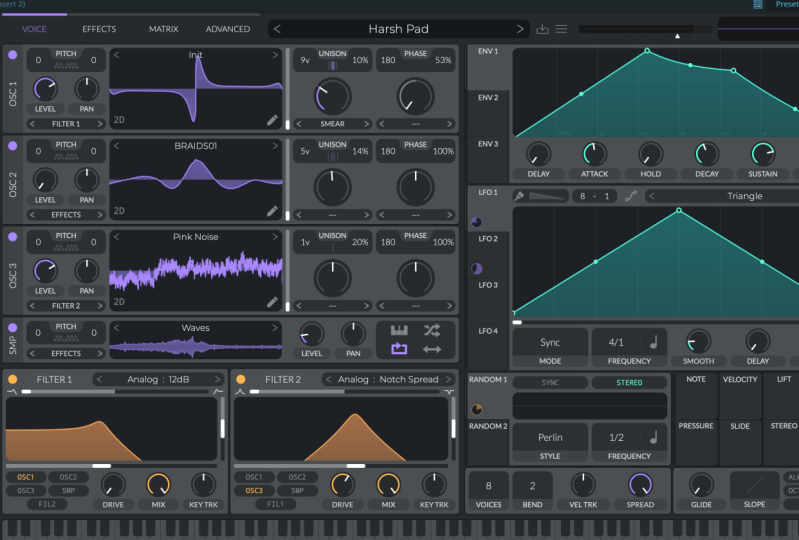Previous Filter 2 type before Notch Spread
The height and width of the screenshot is (540, 799).
(x=329, y=380)
